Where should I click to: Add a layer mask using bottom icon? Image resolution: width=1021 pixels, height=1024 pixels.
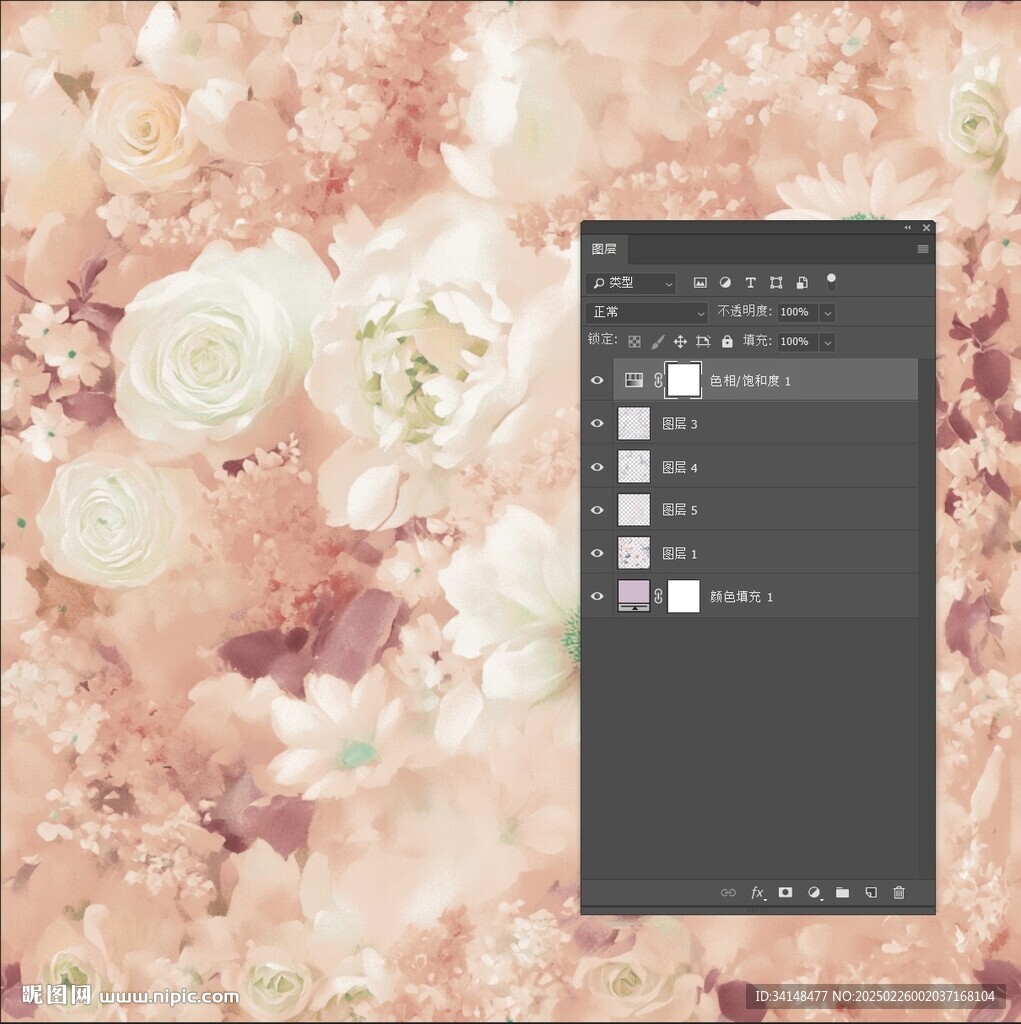pyautogui.click(x=786, y=892)
